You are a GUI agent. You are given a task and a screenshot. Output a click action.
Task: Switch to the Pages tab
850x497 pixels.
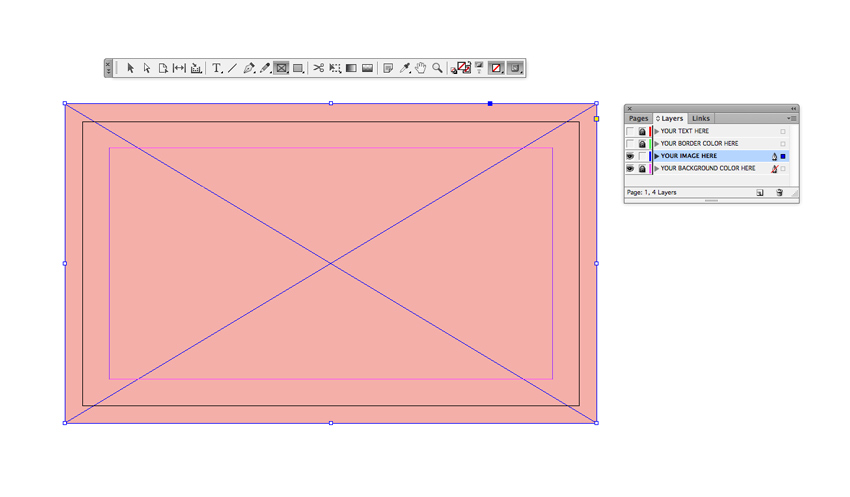coord(639,118)
